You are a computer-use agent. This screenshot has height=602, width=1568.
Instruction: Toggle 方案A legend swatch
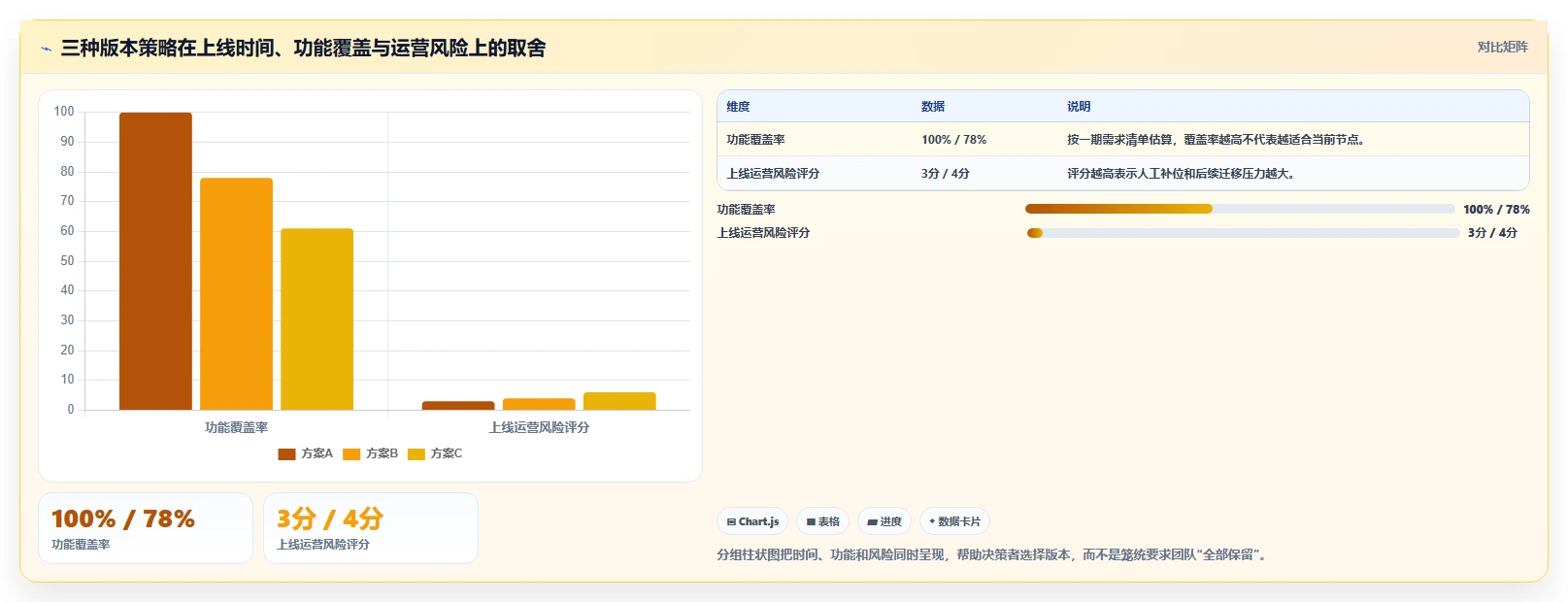(x=286, y=453)
